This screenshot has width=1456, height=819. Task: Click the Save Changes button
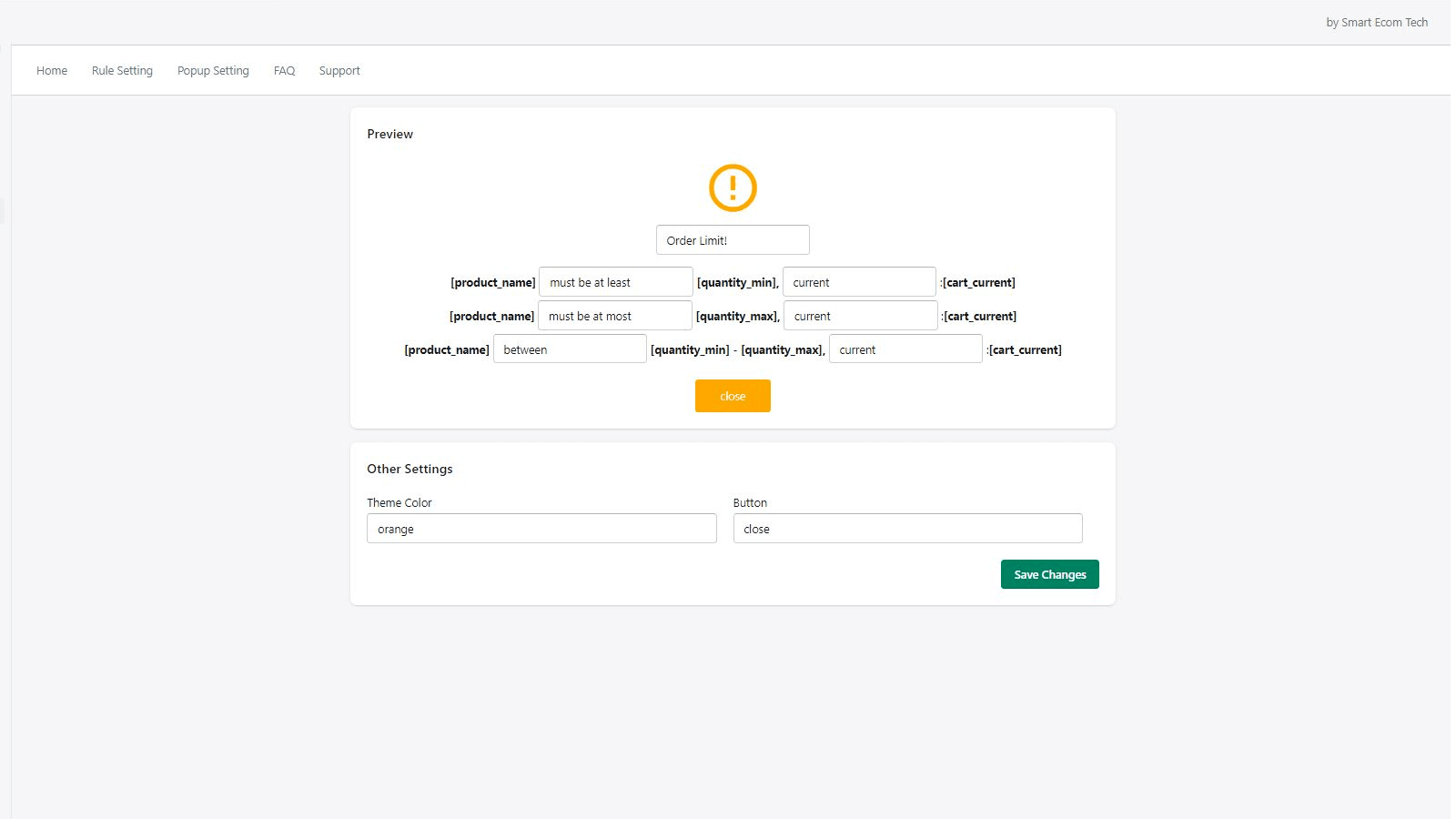1048,574
